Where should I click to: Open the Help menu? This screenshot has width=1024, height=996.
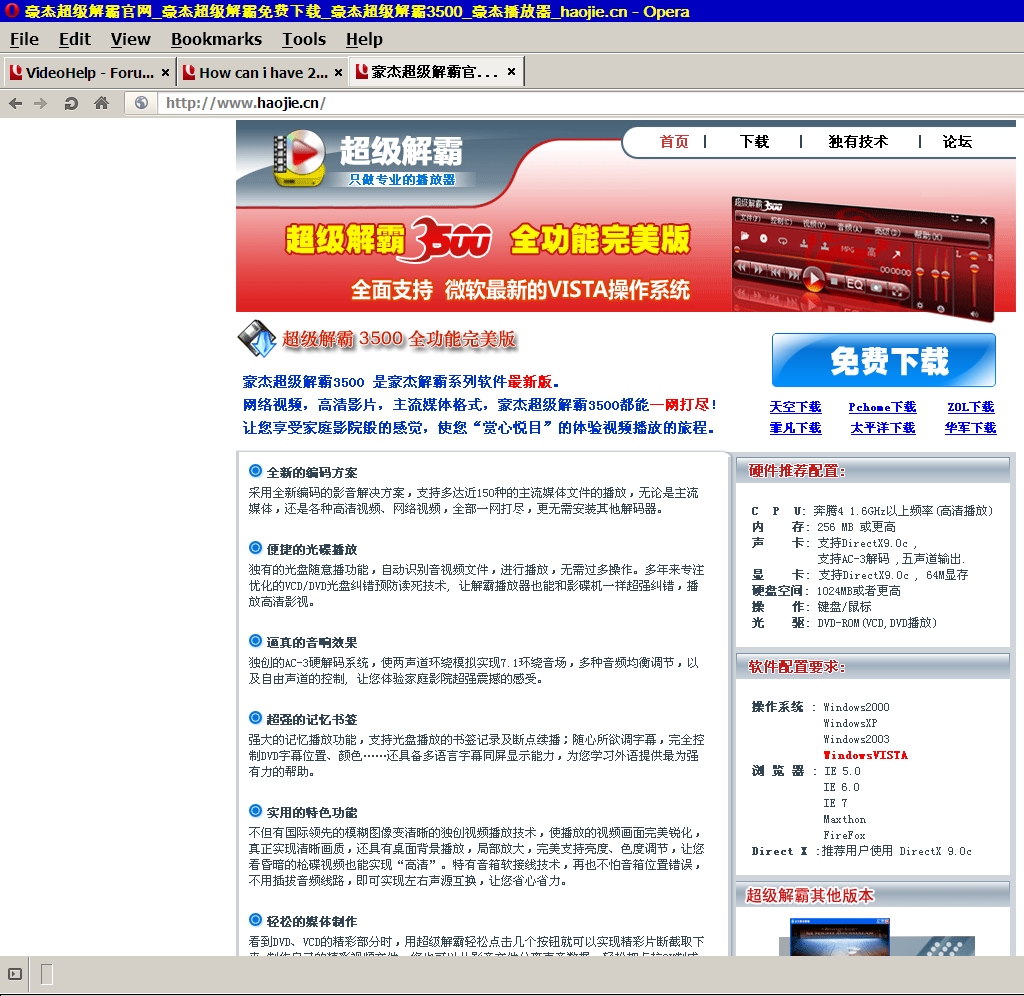point(364,39)
